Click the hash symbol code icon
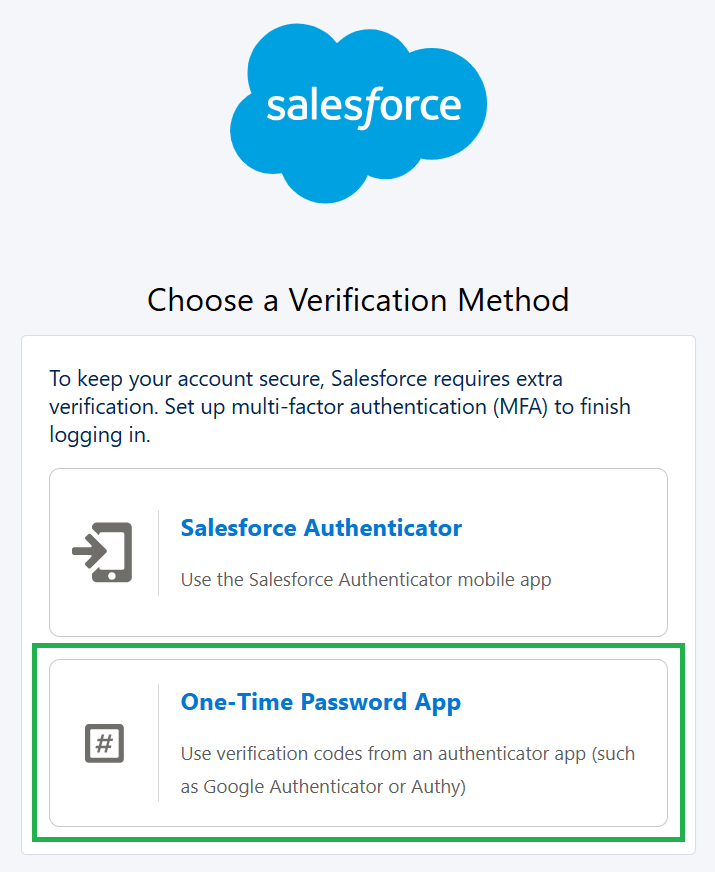 (x=105, y=743)
